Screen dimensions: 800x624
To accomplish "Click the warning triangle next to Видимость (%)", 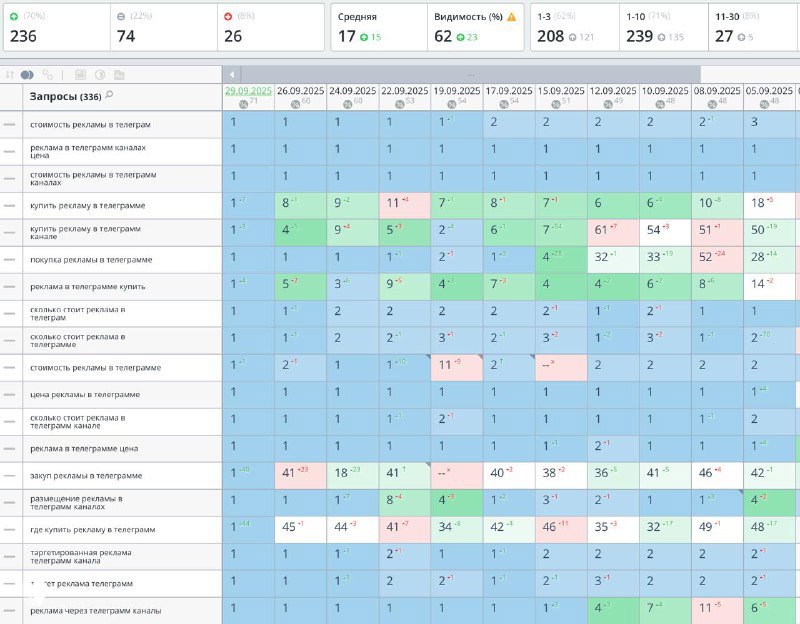I will [x=512, y=17].
